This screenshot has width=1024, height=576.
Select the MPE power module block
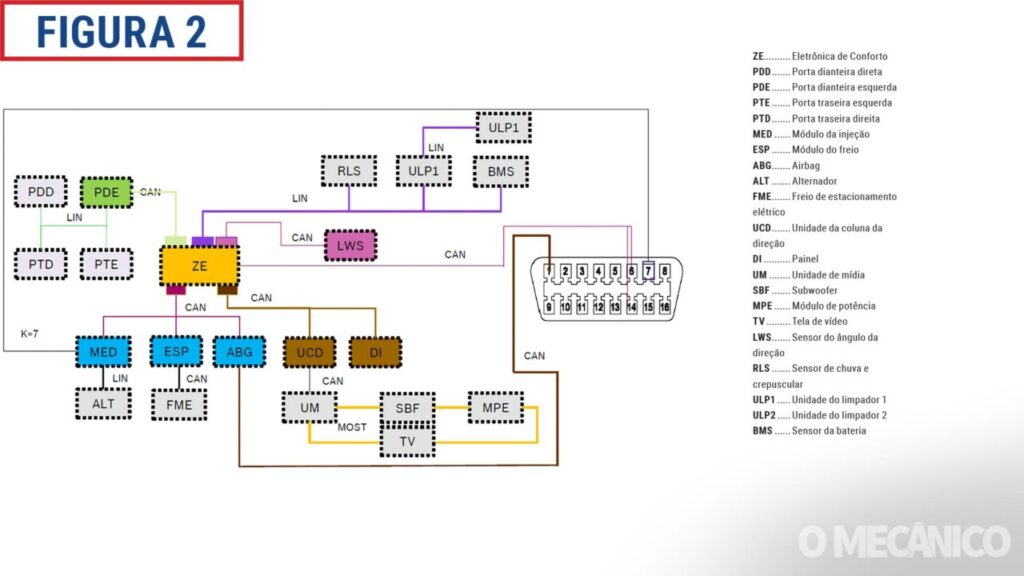[x=495, y=407]
